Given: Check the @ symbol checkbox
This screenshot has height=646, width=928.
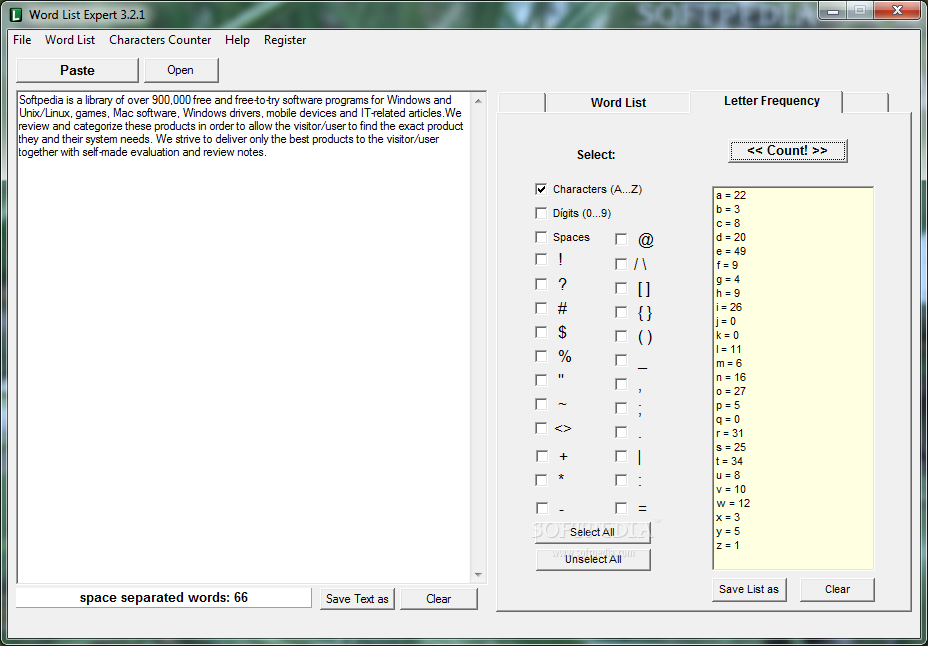Looking at the screenshot, I should 621,239.
